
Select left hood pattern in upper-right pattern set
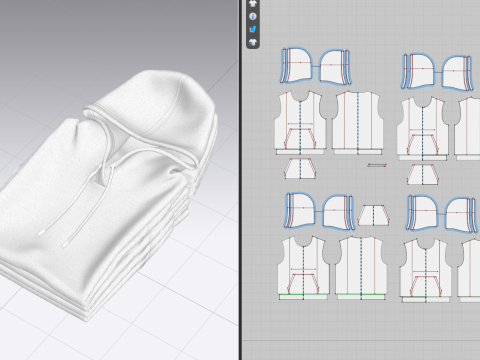(423, 71)
